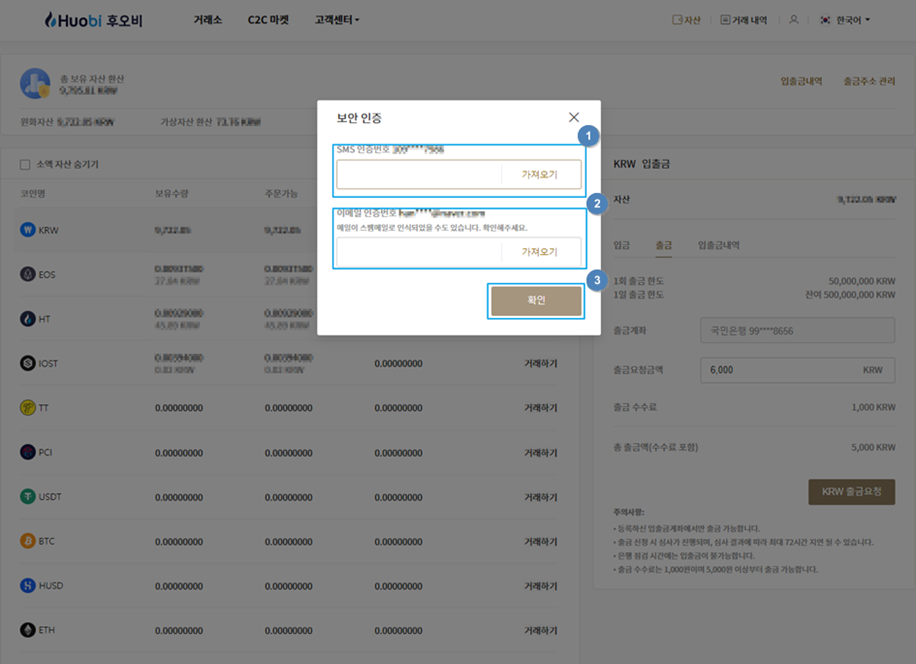
Task: Click 거래하기 in the PCI row
Action: click(x=540, y=453)
